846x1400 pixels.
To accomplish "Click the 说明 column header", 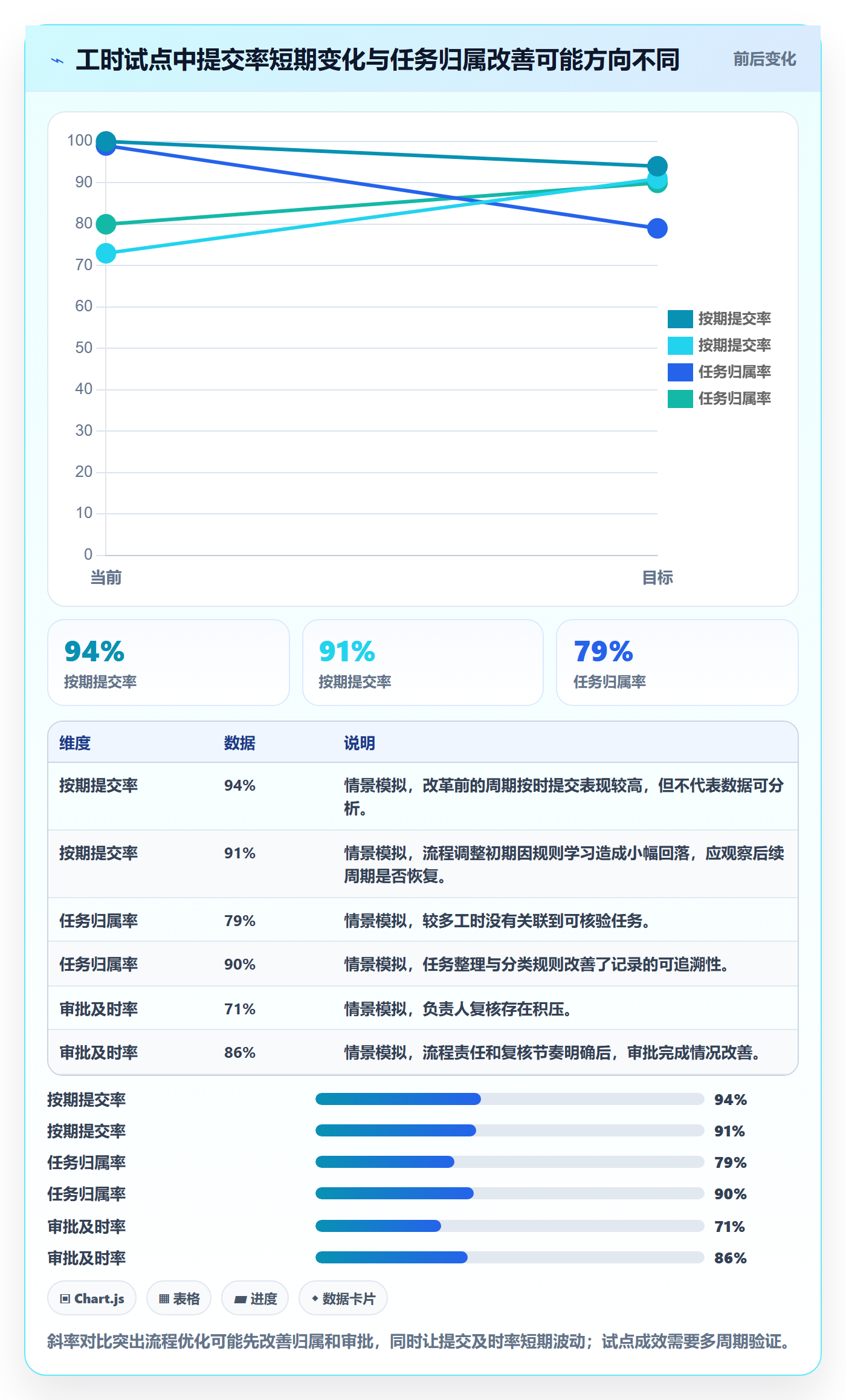I will 360,743.
